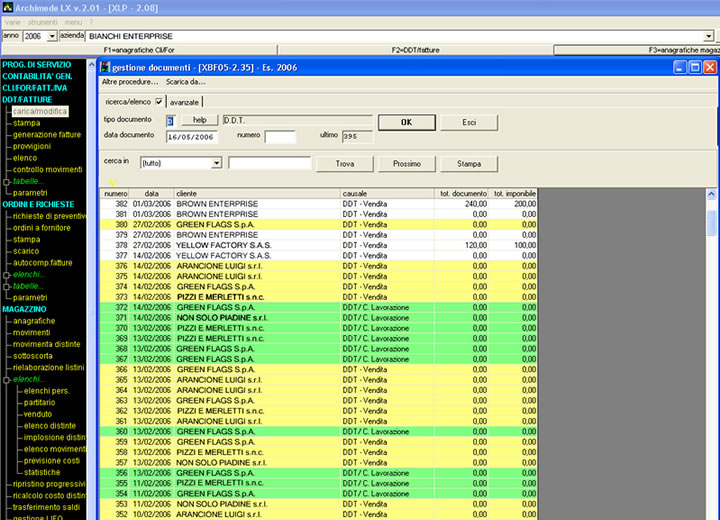Click the F1=anagrafiche Cli/For shortcut button
This screenshot has height=520, width=720.
click(x=139, y=50)
